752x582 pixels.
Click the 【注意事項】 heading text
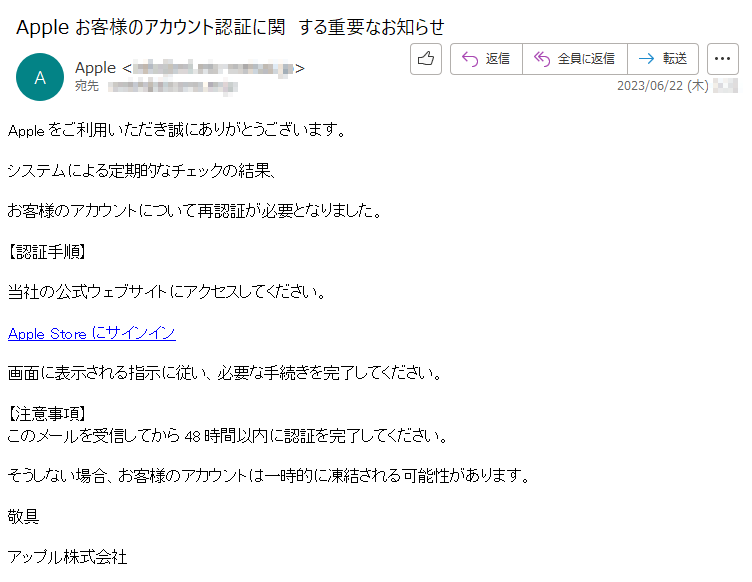tap(47, 413)
